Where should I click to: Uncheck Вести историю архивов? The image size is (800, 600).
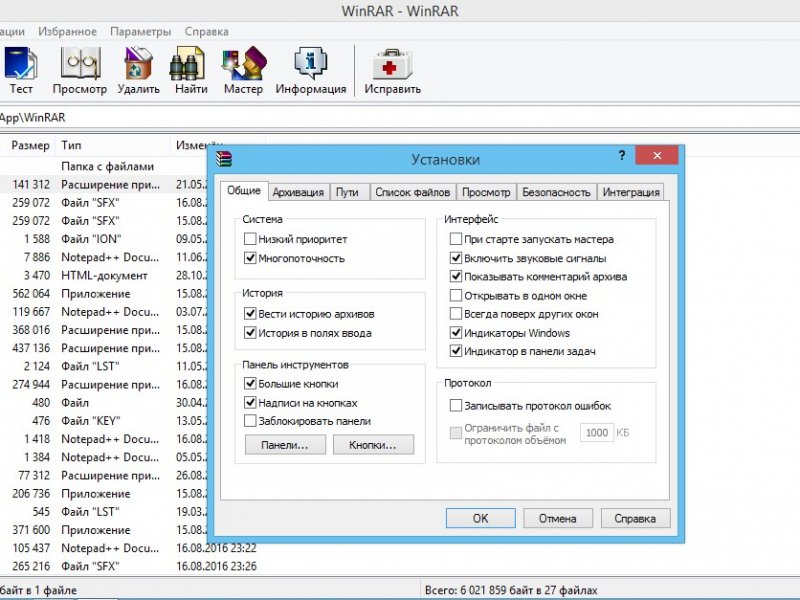coord(250,313)
